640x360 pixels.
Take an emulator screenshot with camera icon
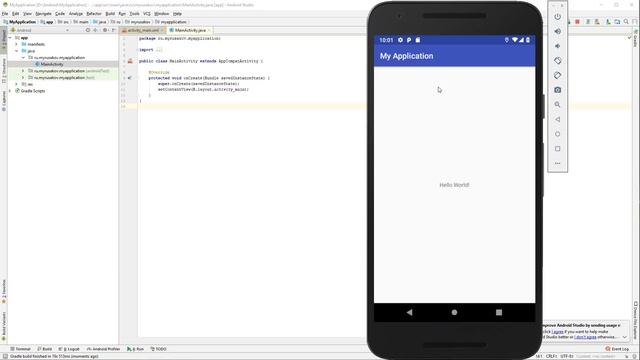coord(558,90)
